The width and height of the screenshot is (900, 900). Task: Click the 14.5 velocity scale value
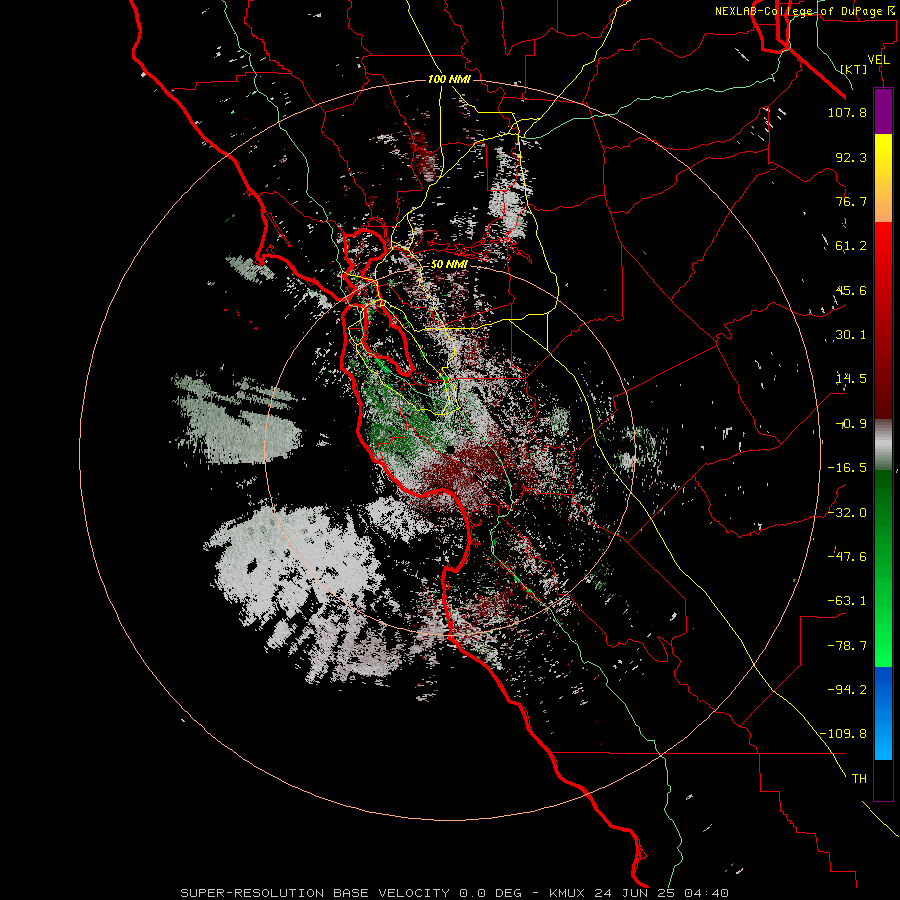(x=851, y=379)
